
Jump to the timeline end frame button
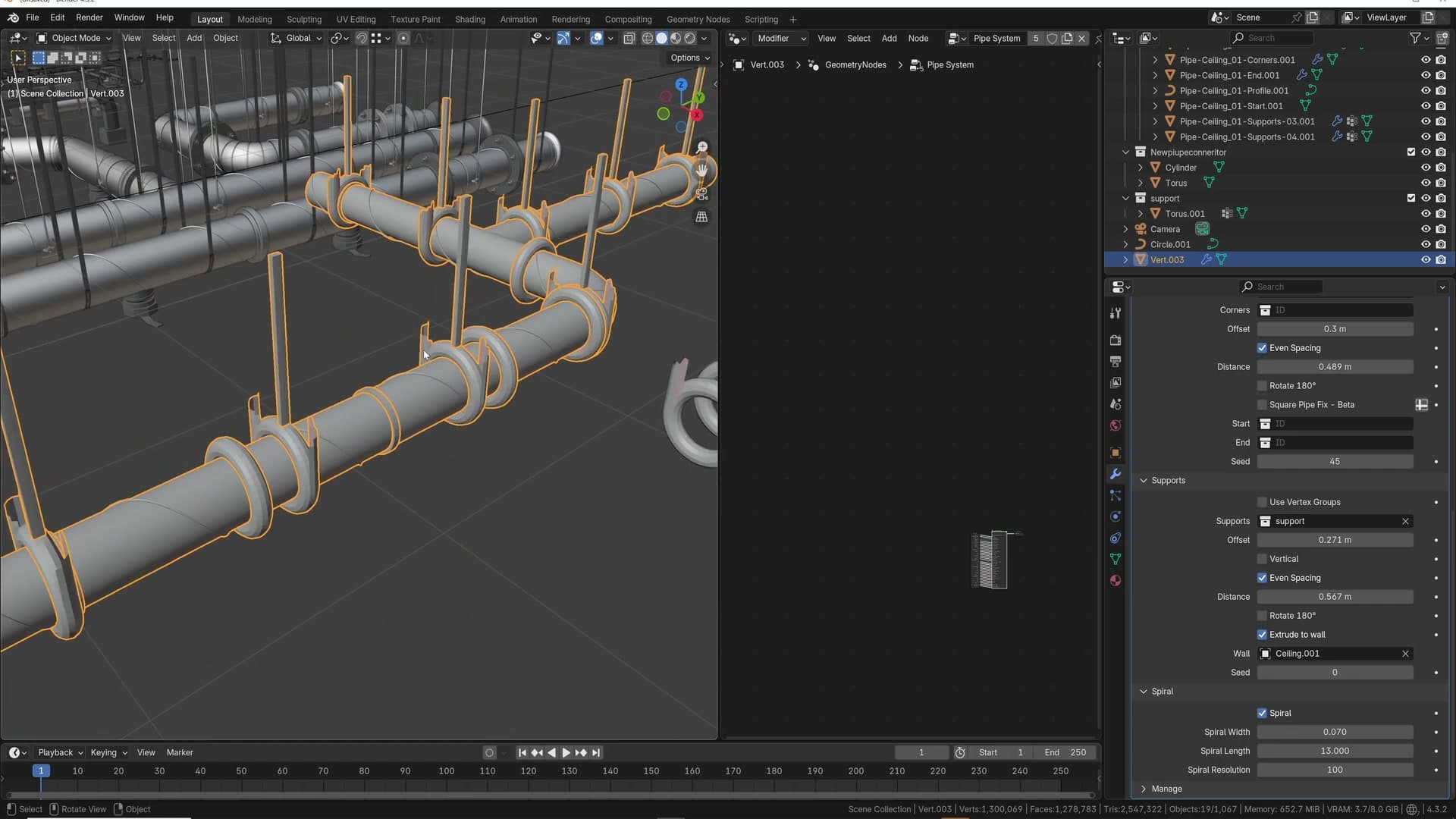point(596,753)
